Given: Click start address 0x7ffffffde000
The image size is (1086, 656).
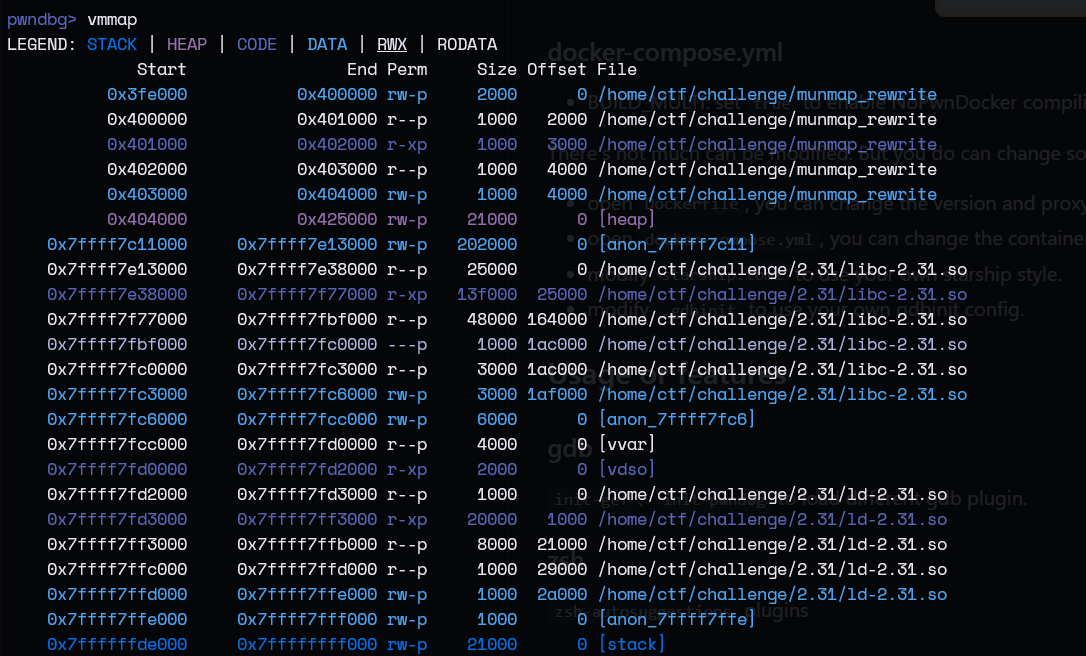Looking at the screenshot, I should 117,644.
